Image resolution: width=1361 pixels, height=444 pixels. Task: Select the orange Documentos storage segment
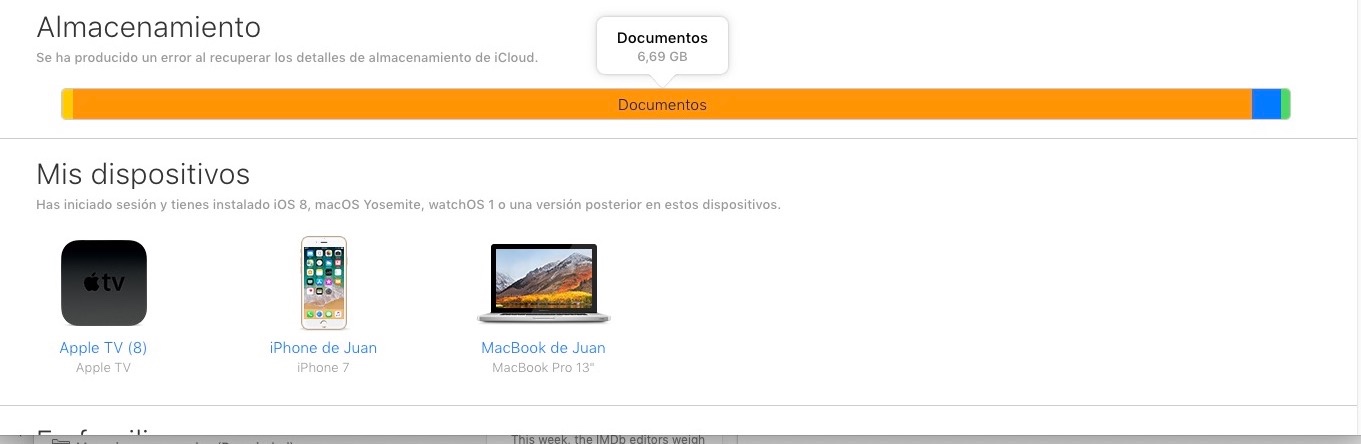pos(662,105)
